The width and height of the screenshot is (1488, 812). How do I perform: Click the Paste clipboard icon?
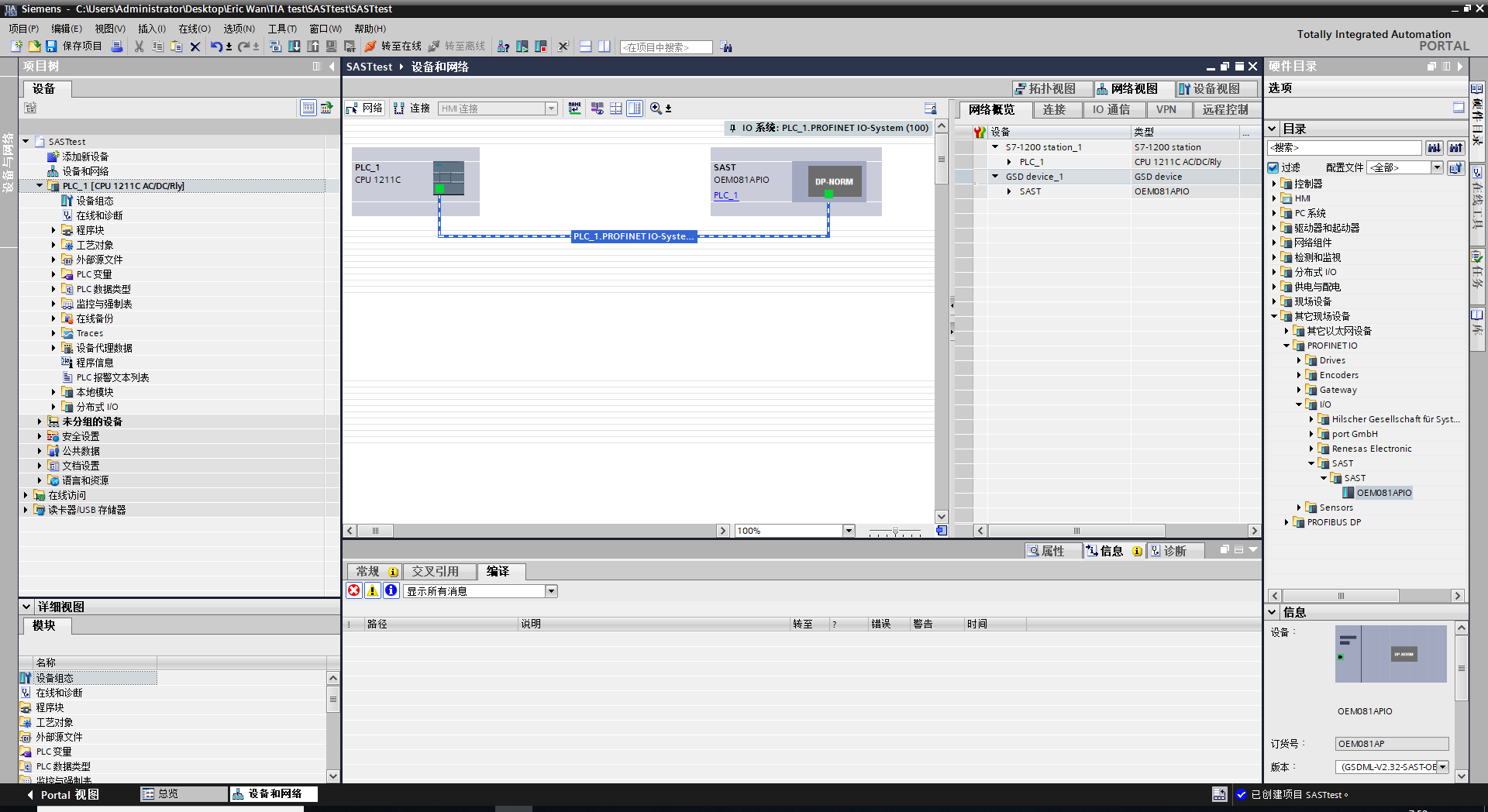[176, 46]
